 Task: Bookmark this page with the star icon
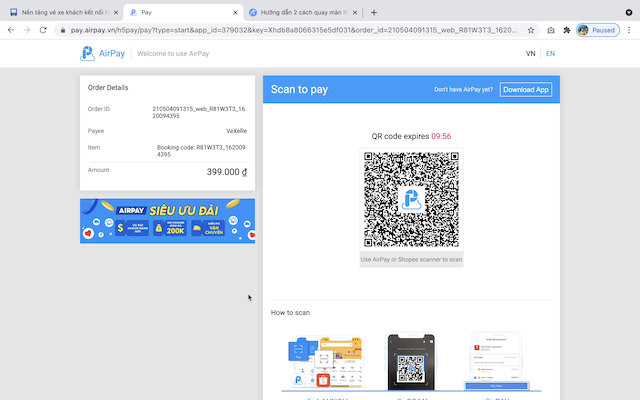click(x=531, y=30)
